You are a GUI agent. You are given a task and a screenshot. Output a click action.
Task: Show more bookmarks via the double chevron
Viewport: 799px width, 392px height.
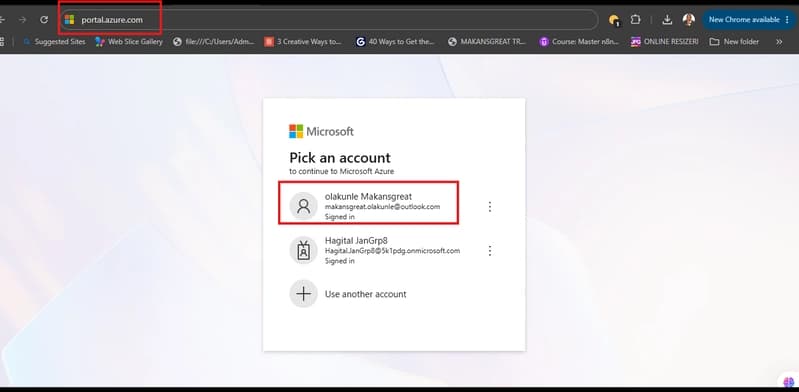(x=779, y=42)
